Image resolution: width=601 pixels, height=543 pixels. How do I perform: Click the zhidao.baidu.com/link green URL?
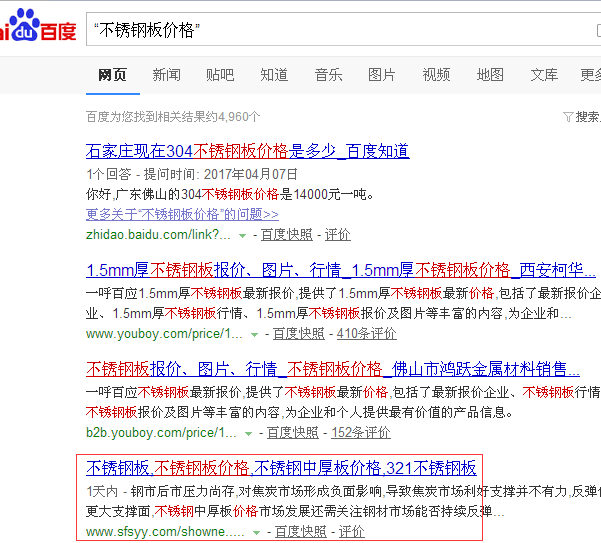click(x=158, y=235)
